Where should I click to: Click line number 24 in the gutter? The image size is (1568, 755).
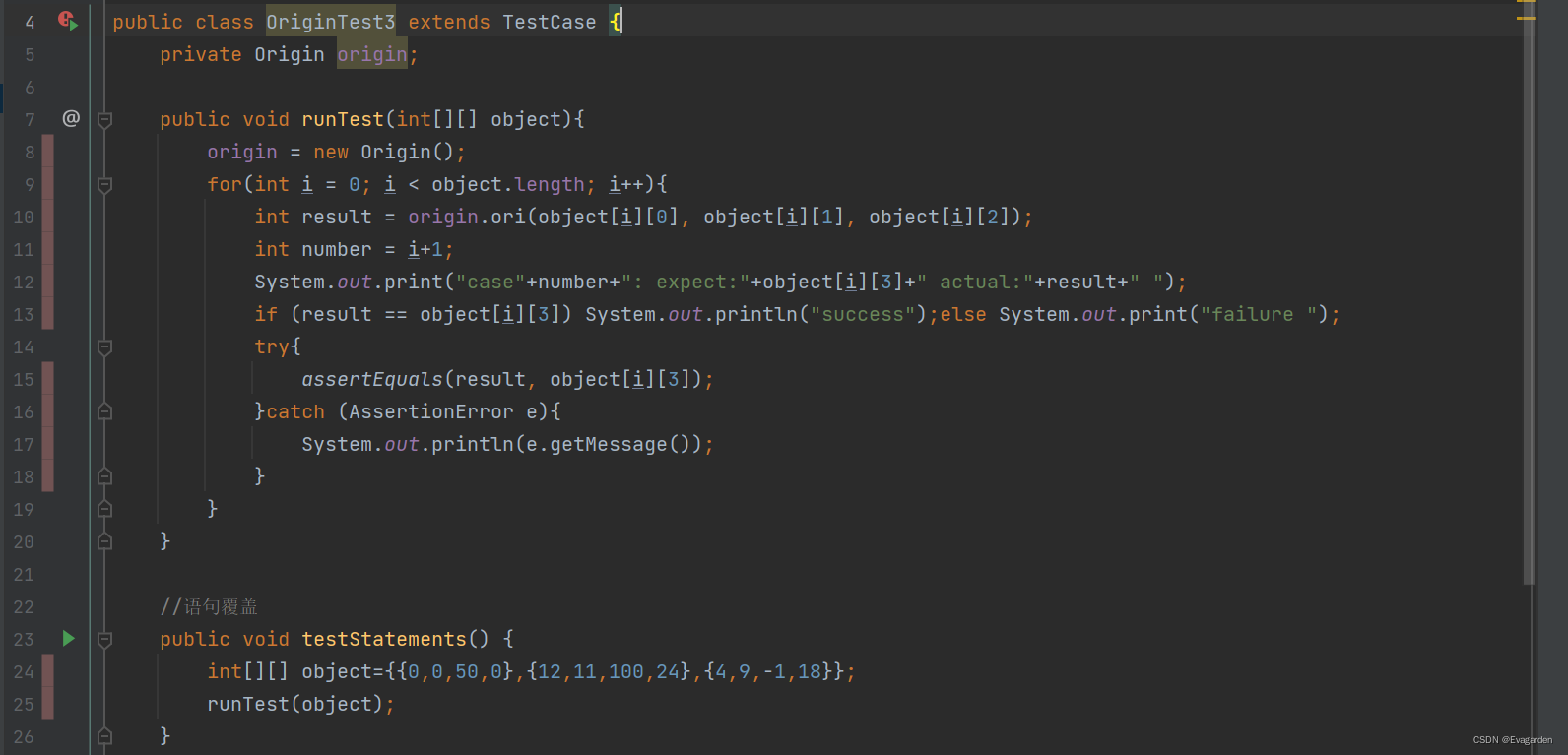click(24, 671)
